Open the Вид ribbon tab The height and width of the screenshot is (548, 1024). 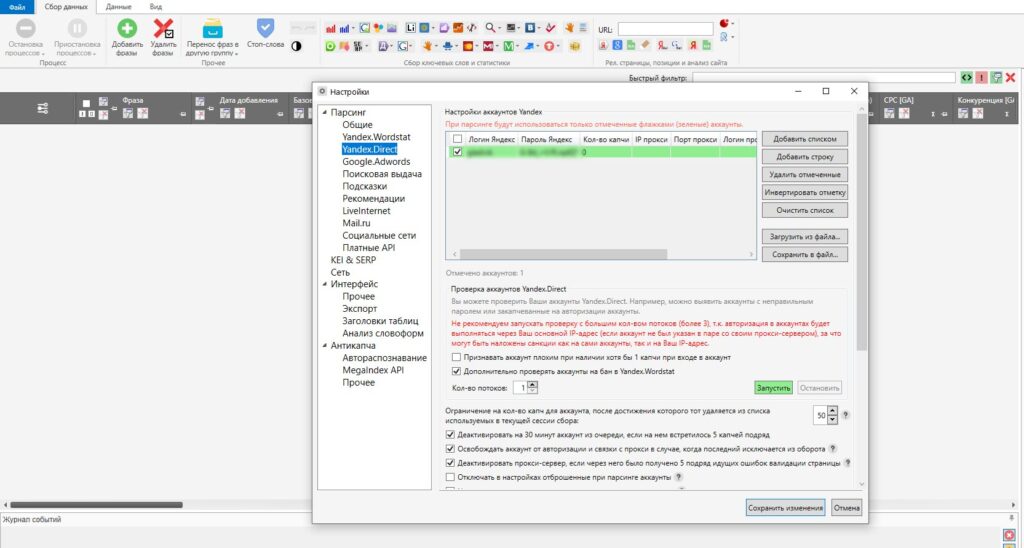coord(156,6)
